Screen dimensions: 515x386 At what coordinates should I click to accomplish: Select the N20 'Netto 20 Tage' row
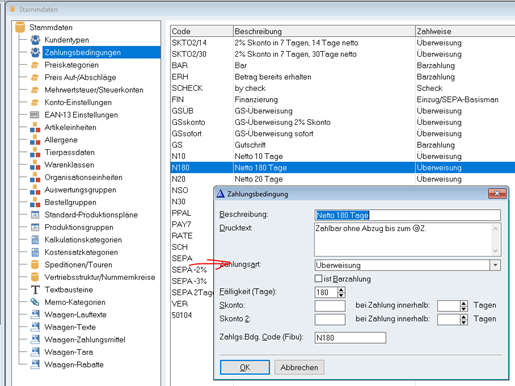pos(343,179)
